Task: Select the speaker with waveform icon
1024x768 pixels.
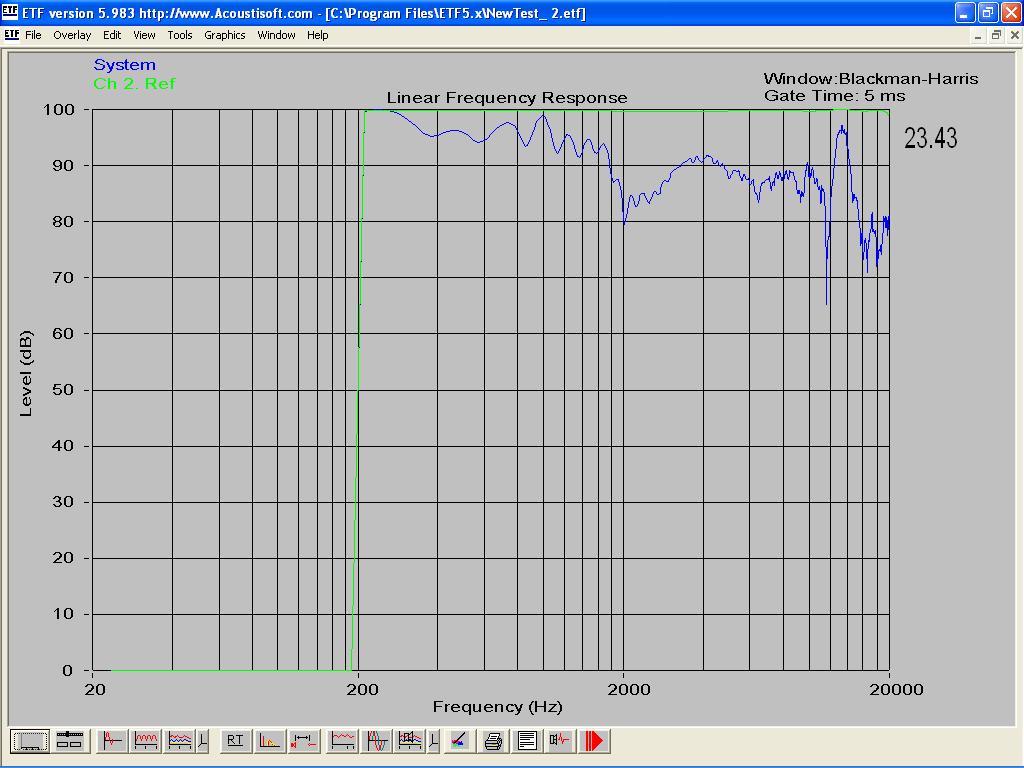Action: tap(559, 741)
